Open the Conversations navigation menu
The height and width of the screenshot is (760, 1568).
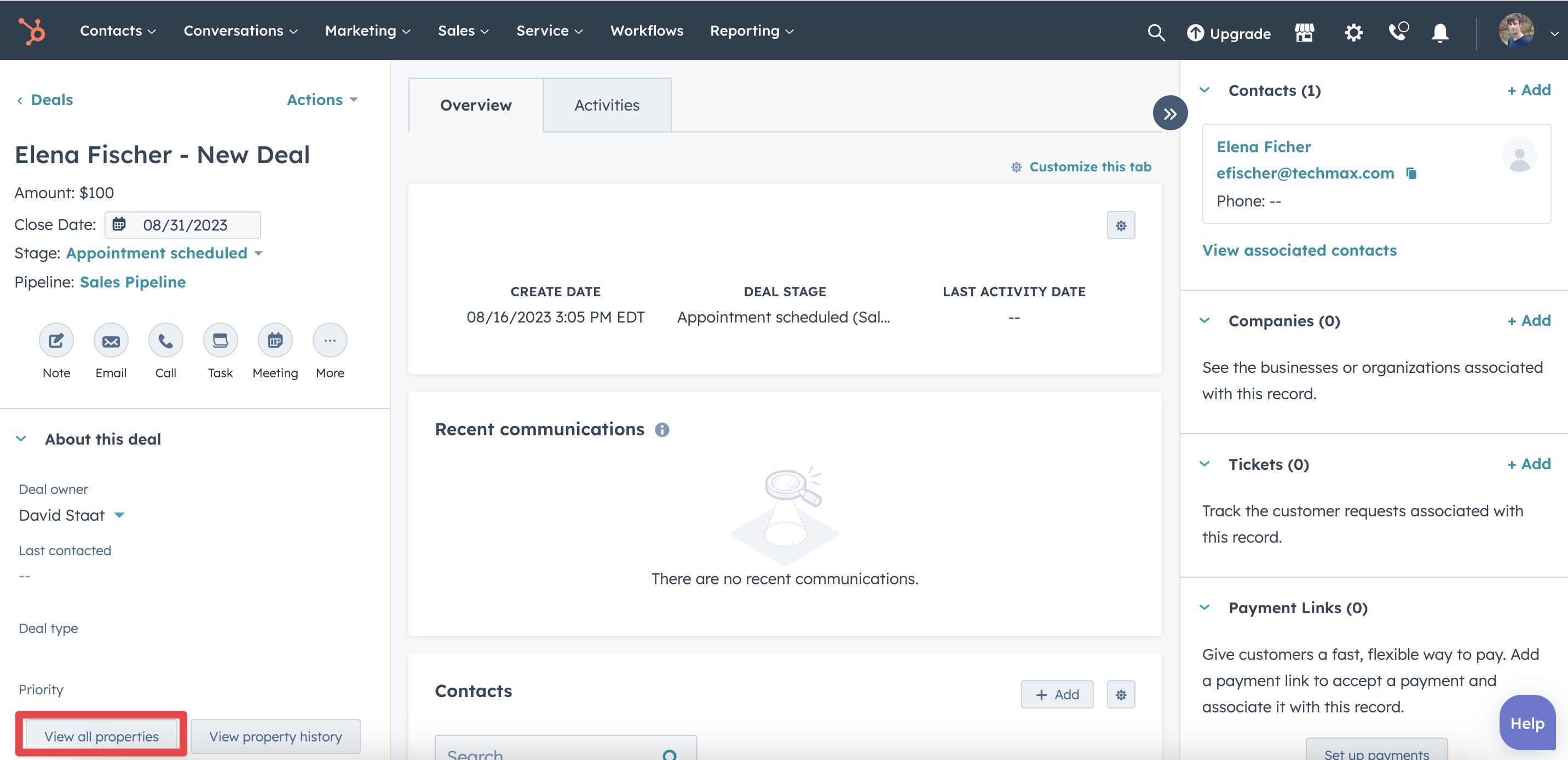click(x=240, y=31)
